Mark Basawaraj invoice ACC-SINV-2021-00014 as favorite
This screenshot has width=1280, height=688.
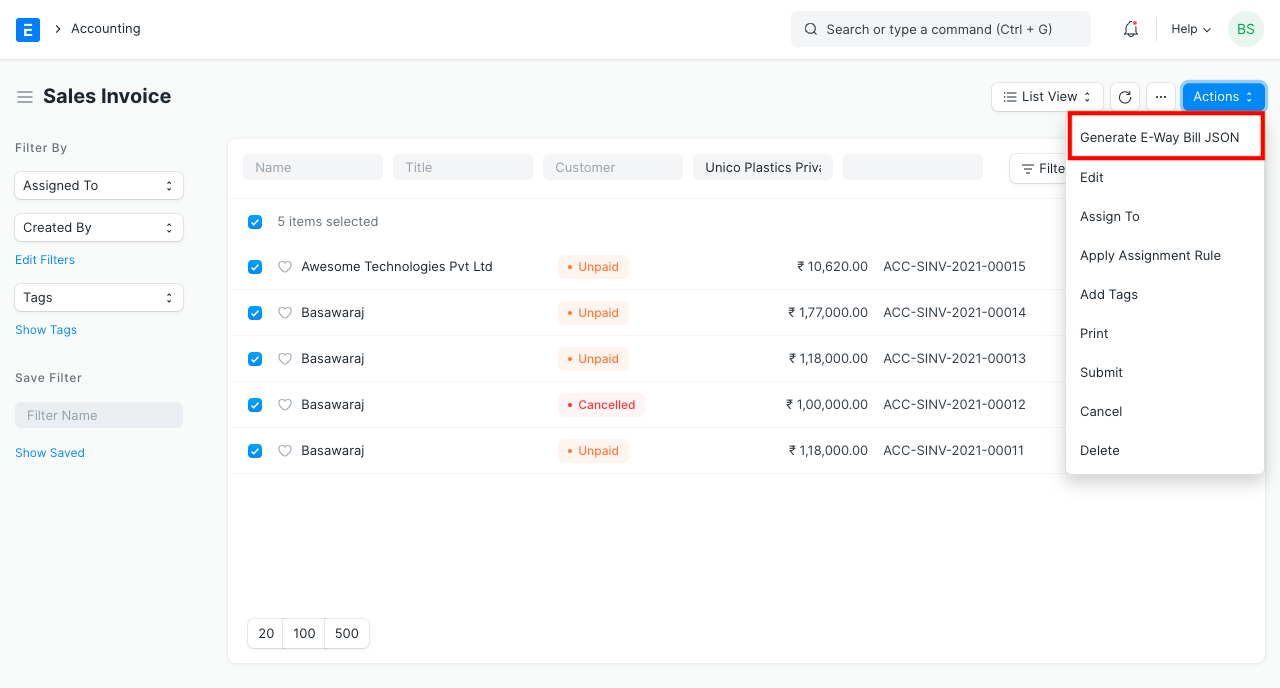285,312
